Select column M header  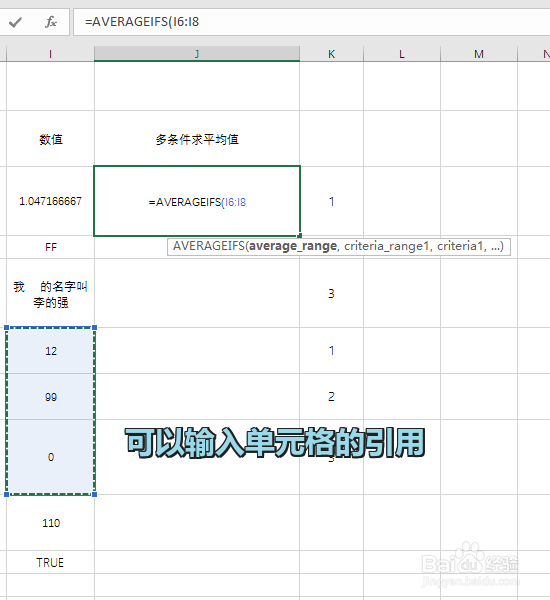pos(479,54)
